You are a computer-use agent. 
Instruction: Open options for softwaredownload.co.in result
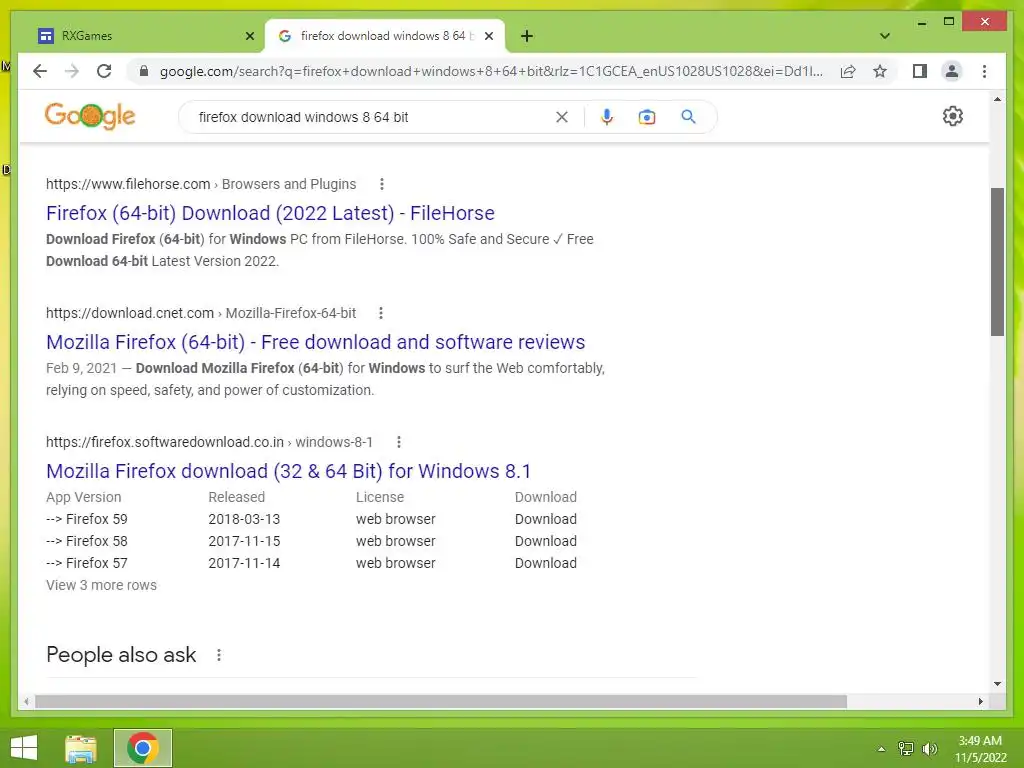398,442
